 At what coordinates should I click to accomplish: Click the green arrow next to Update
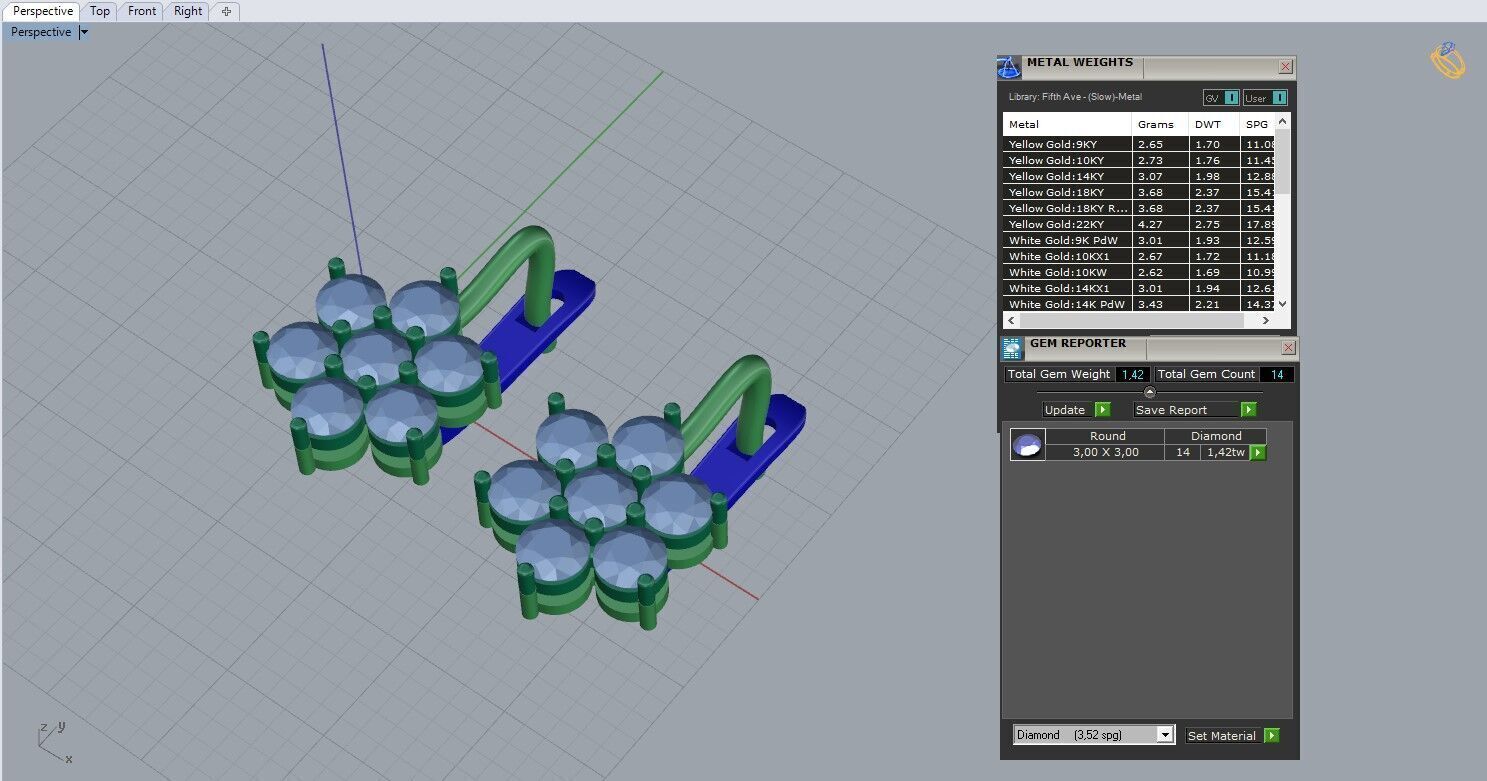(x=1102, y=410)
